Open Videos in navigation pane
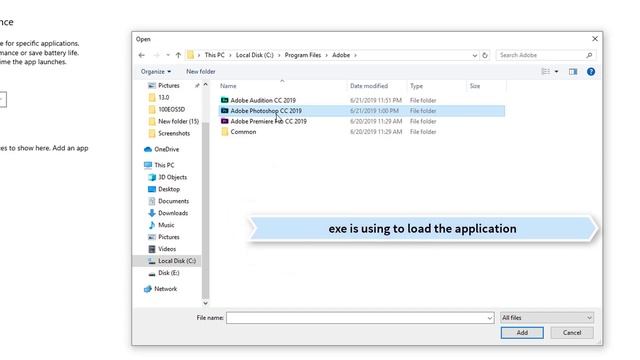Image resolution: width=640 pixels, height=360 pixels. click(167, 249)
